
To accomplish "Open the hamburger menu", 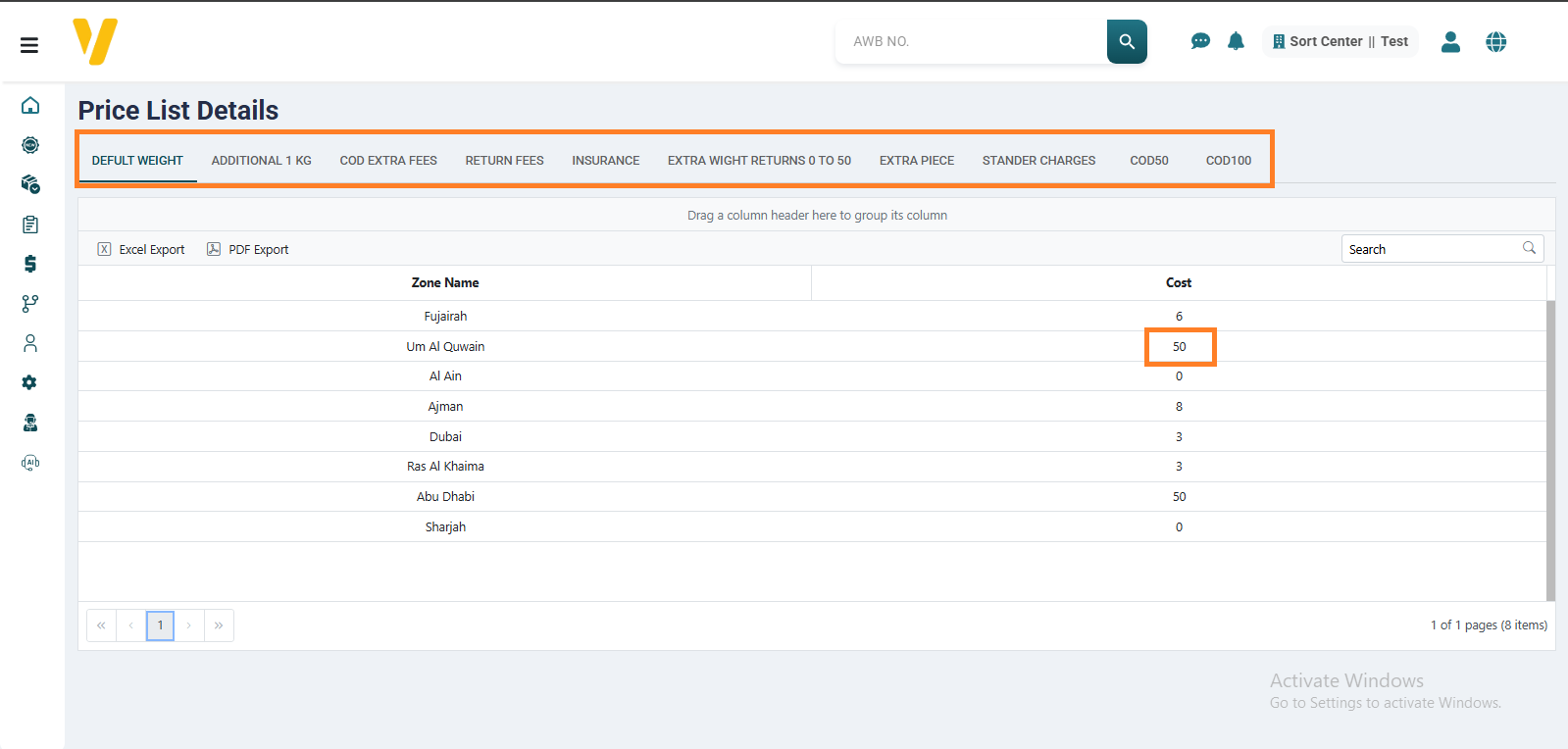I will click(29, 45).
